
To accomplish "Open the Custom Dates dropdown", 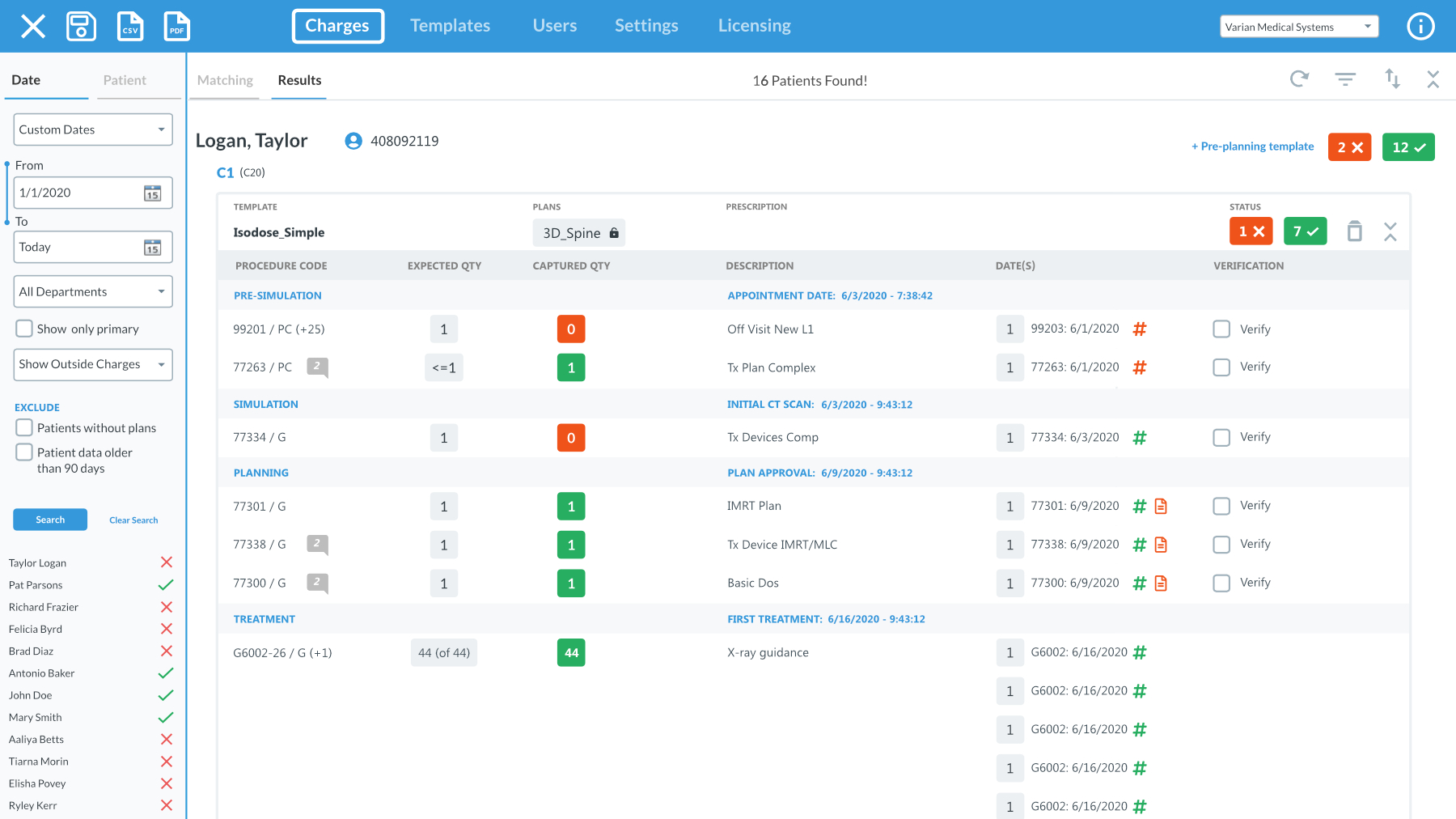I will tap(93, 129).
